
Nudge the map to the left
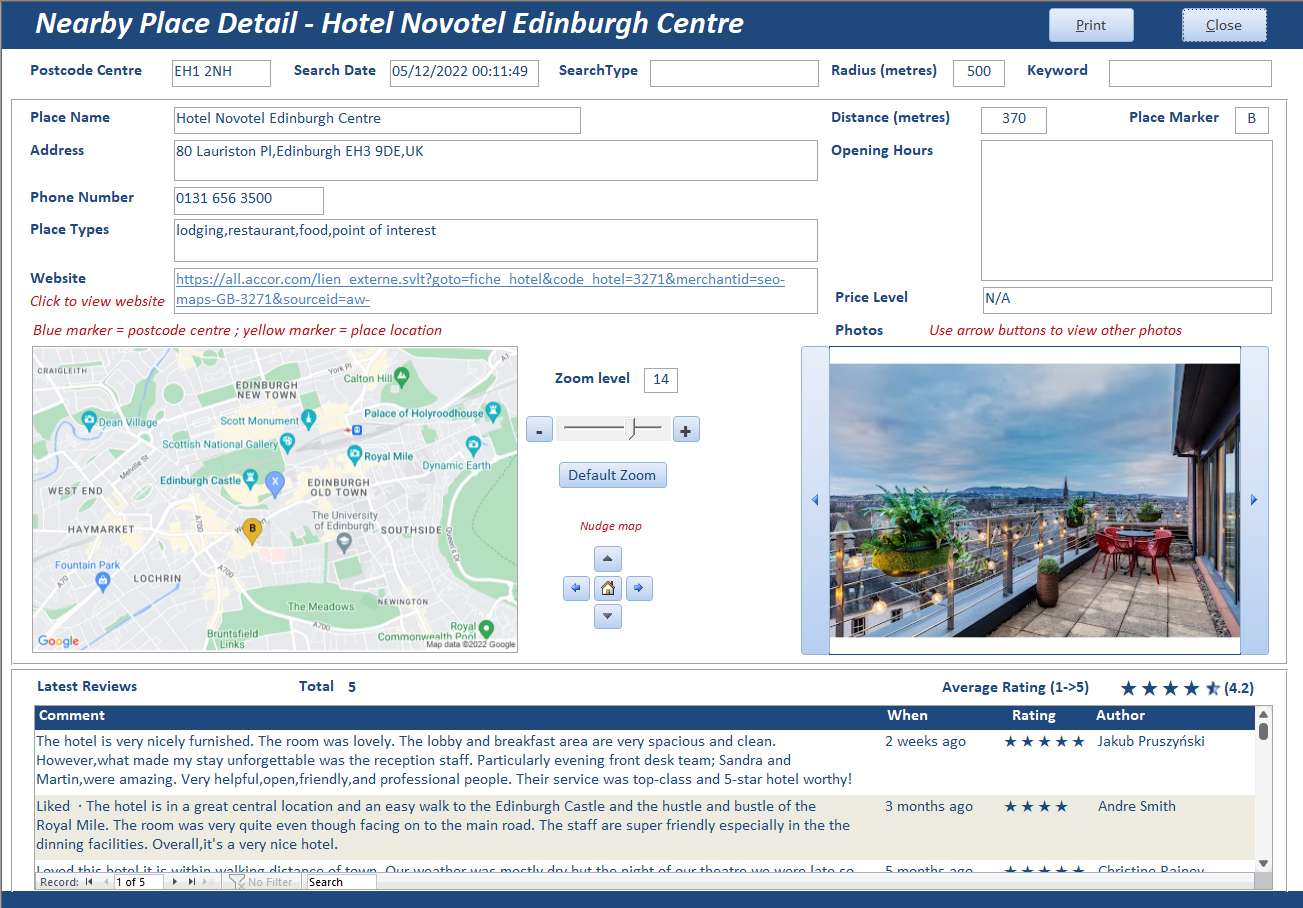pos(577,589)
